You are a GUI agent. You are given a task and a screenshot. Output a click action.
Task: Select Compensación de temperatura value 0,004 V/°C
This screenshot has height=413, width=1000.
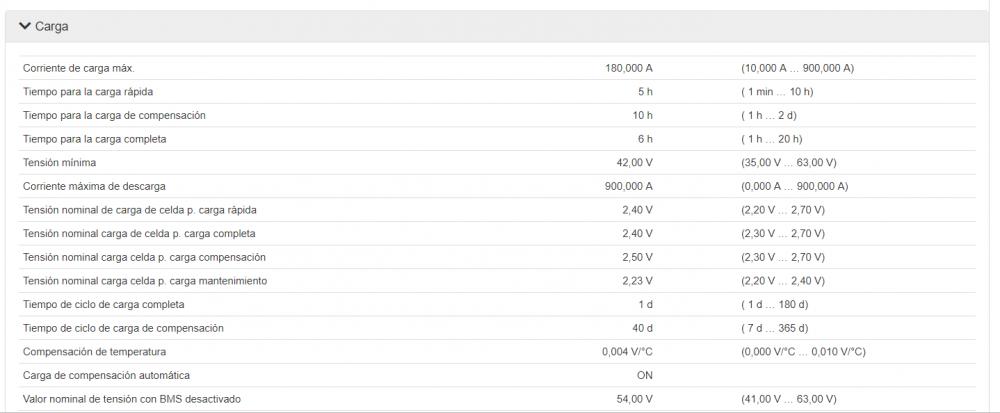tap(628, 352)
